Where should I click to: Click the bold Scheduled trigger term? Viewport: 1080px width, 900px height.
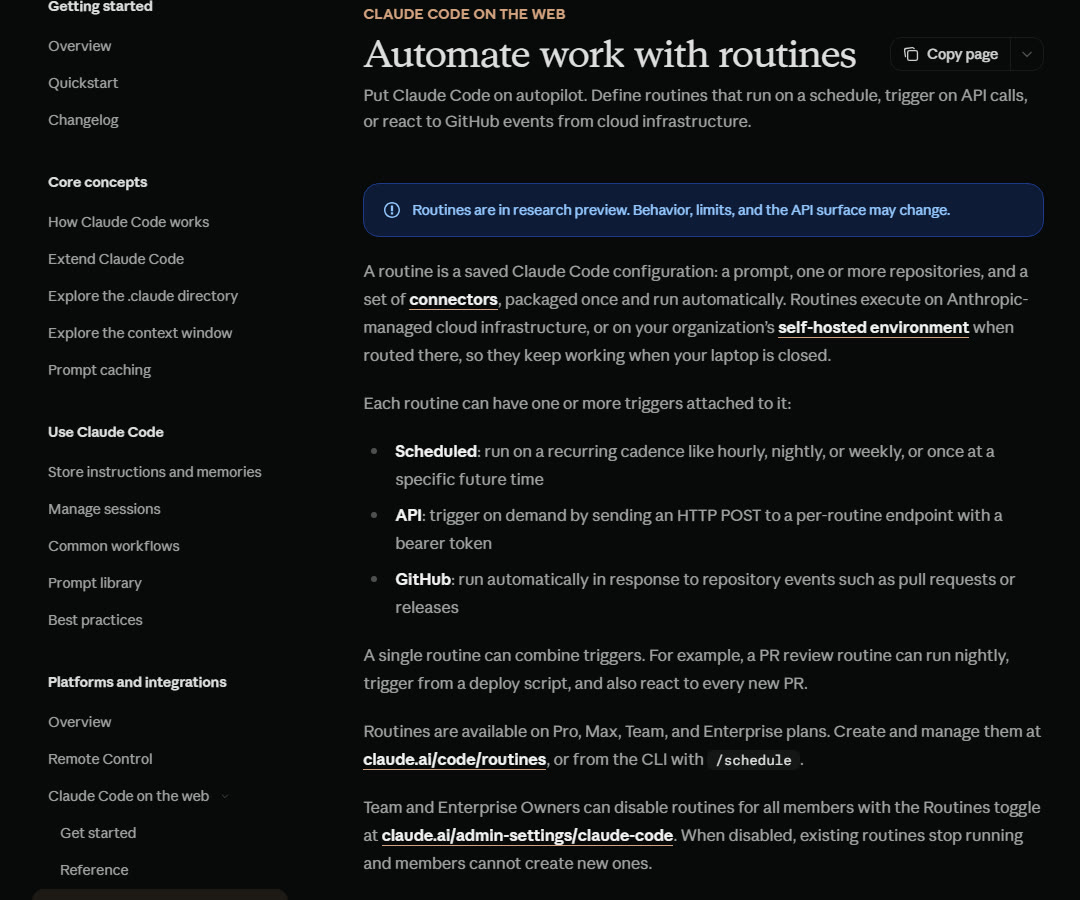point(435,452)
